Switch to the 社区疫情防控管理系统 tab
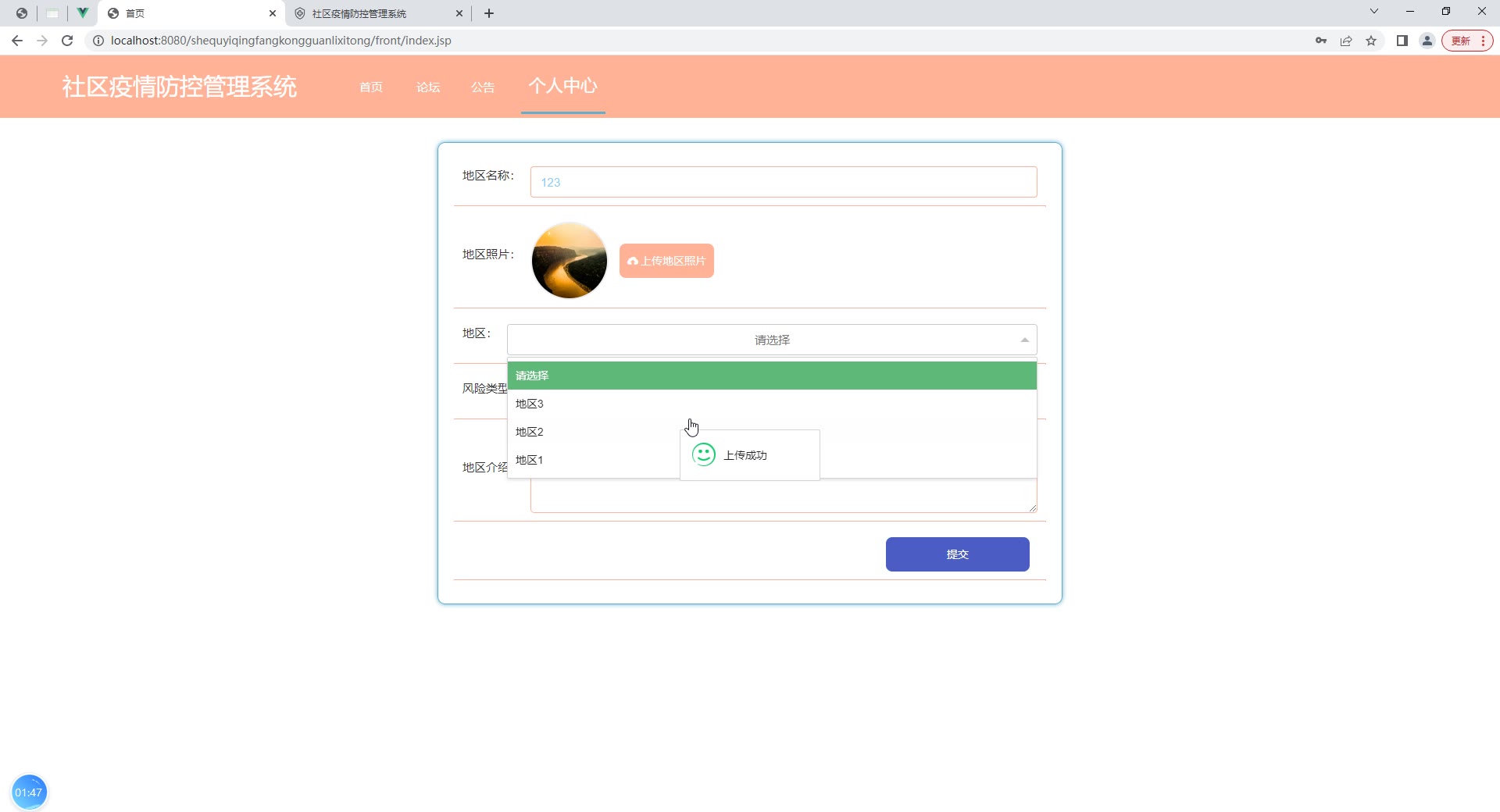The width and height of the screenshot is (1500, 812). click(379, 13)
